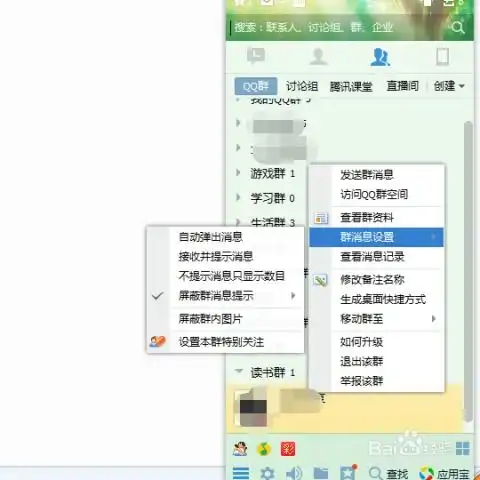
Task: Open the 腾讯课堂 tab
Action: tap(351, 86)
